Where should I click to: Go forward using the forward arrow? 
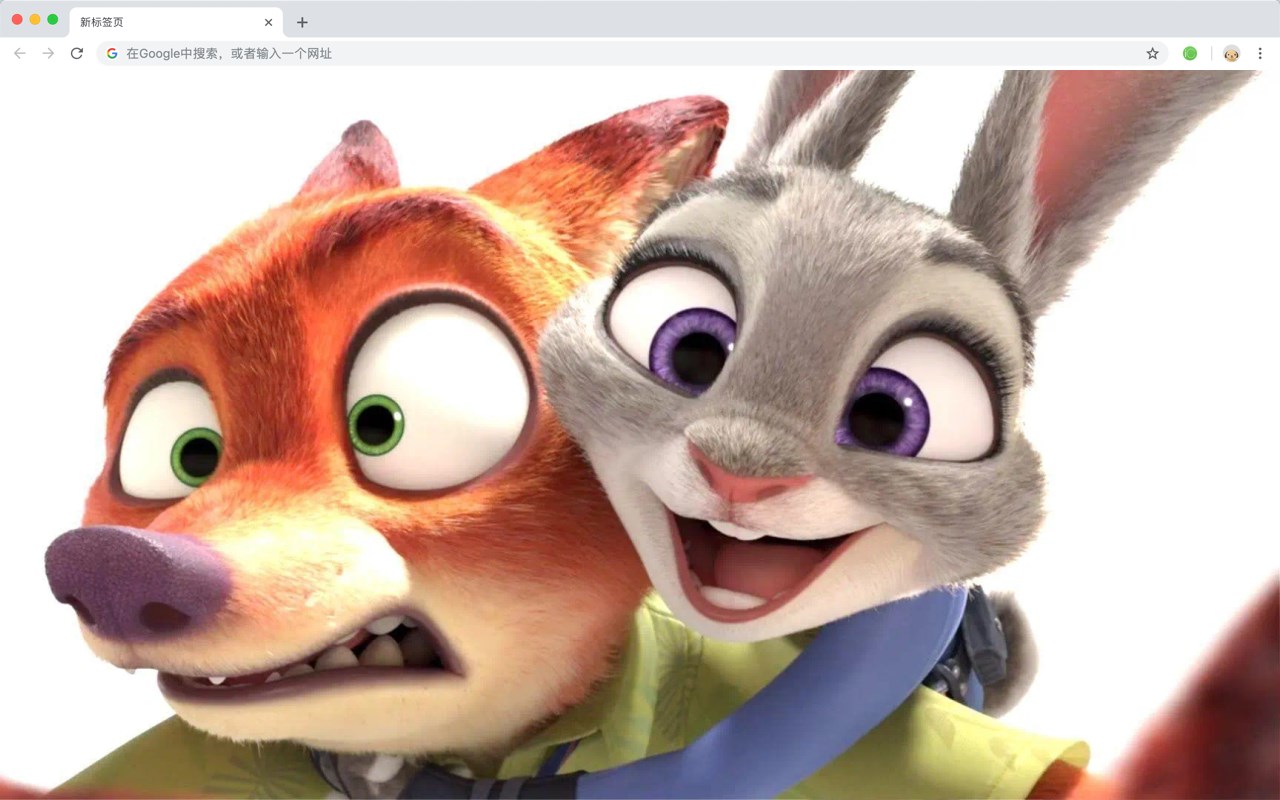point(48,53)
